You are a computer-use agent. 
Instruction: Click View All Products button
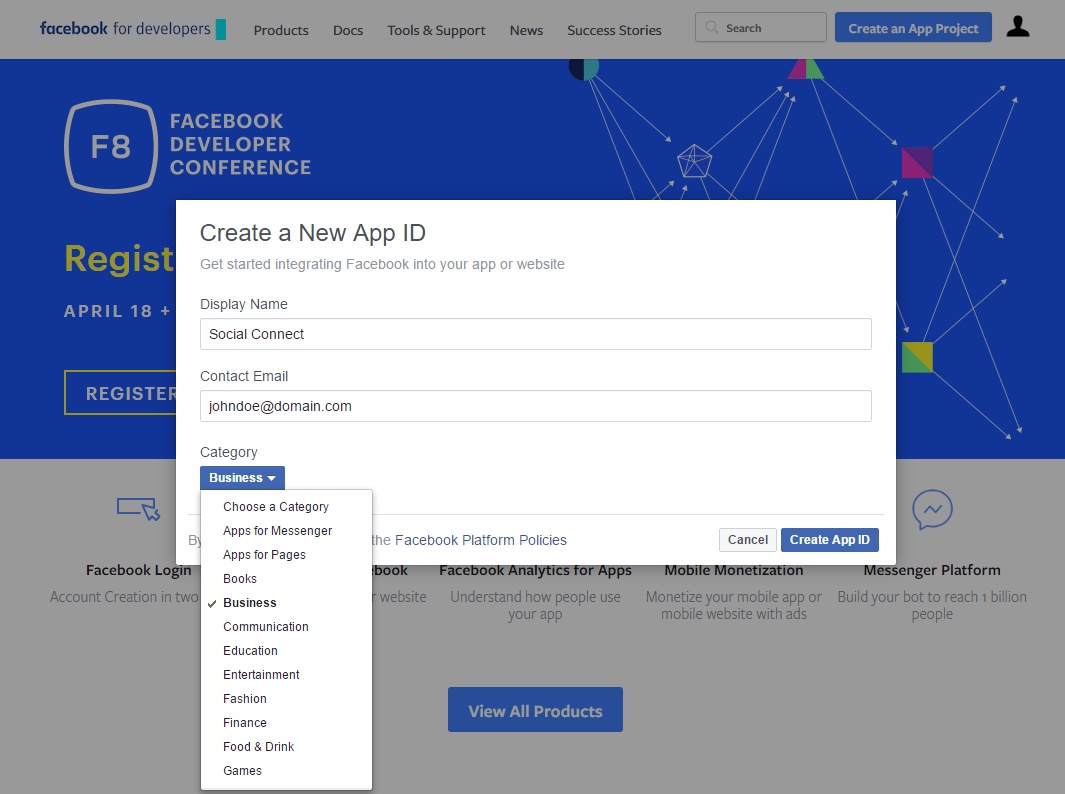(x=535, y=710)
